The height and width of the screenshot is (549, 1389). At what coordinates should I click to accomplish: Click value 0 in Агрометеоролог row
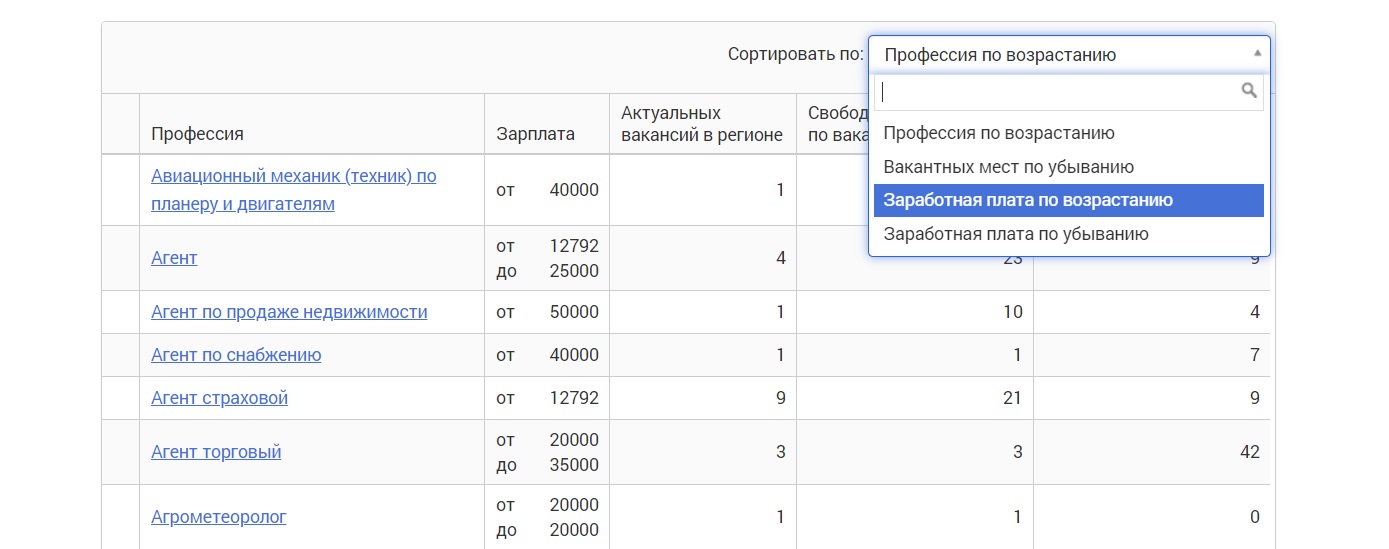(x=1254, y=517)
